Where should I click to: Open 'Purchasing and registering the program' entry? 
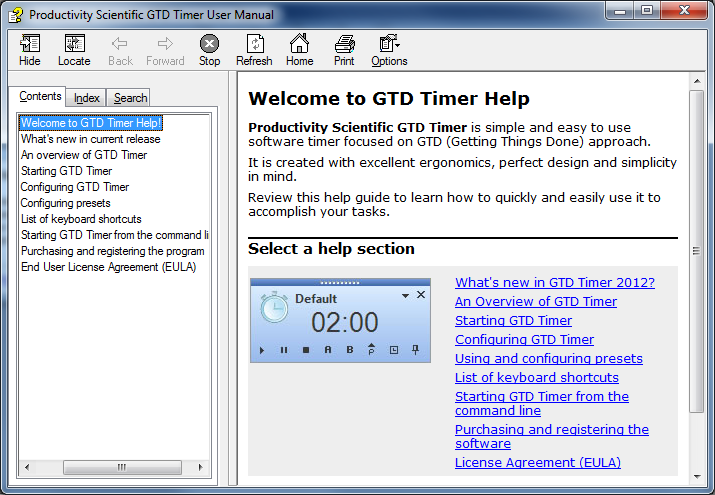point(113,251)
